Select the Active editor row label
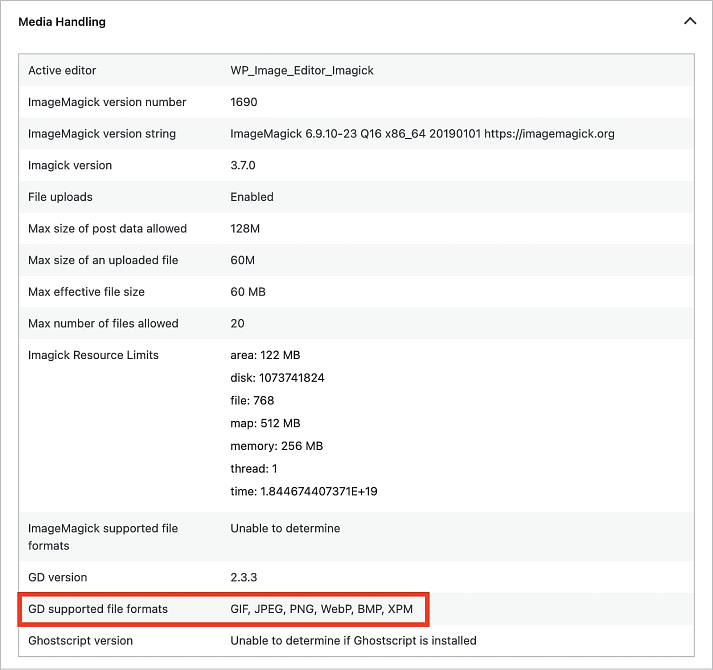Screen dimensions: 713x670 point(62,70)
